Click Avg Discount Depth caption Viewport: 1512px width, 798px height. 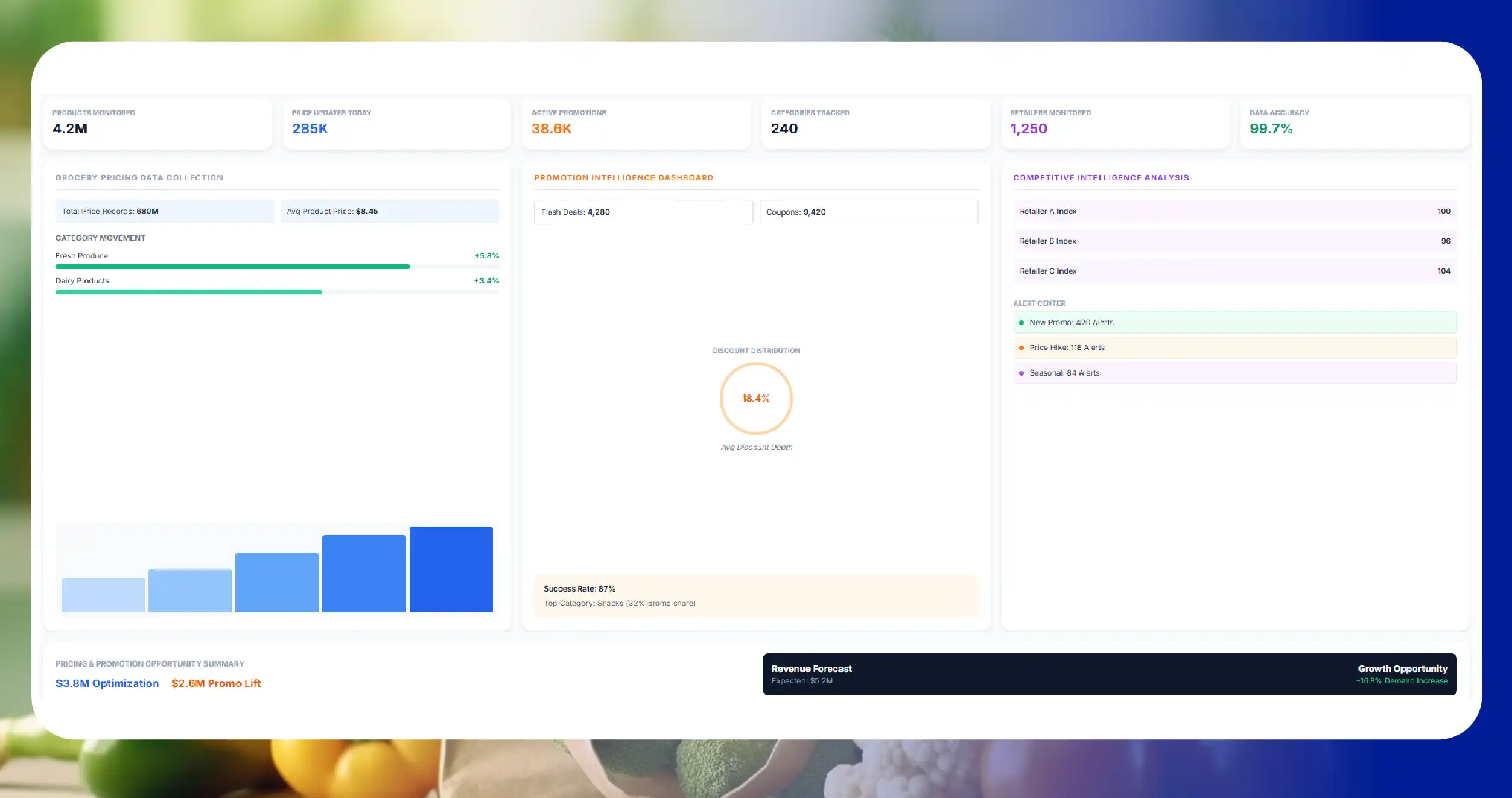(x=756, y=447)
